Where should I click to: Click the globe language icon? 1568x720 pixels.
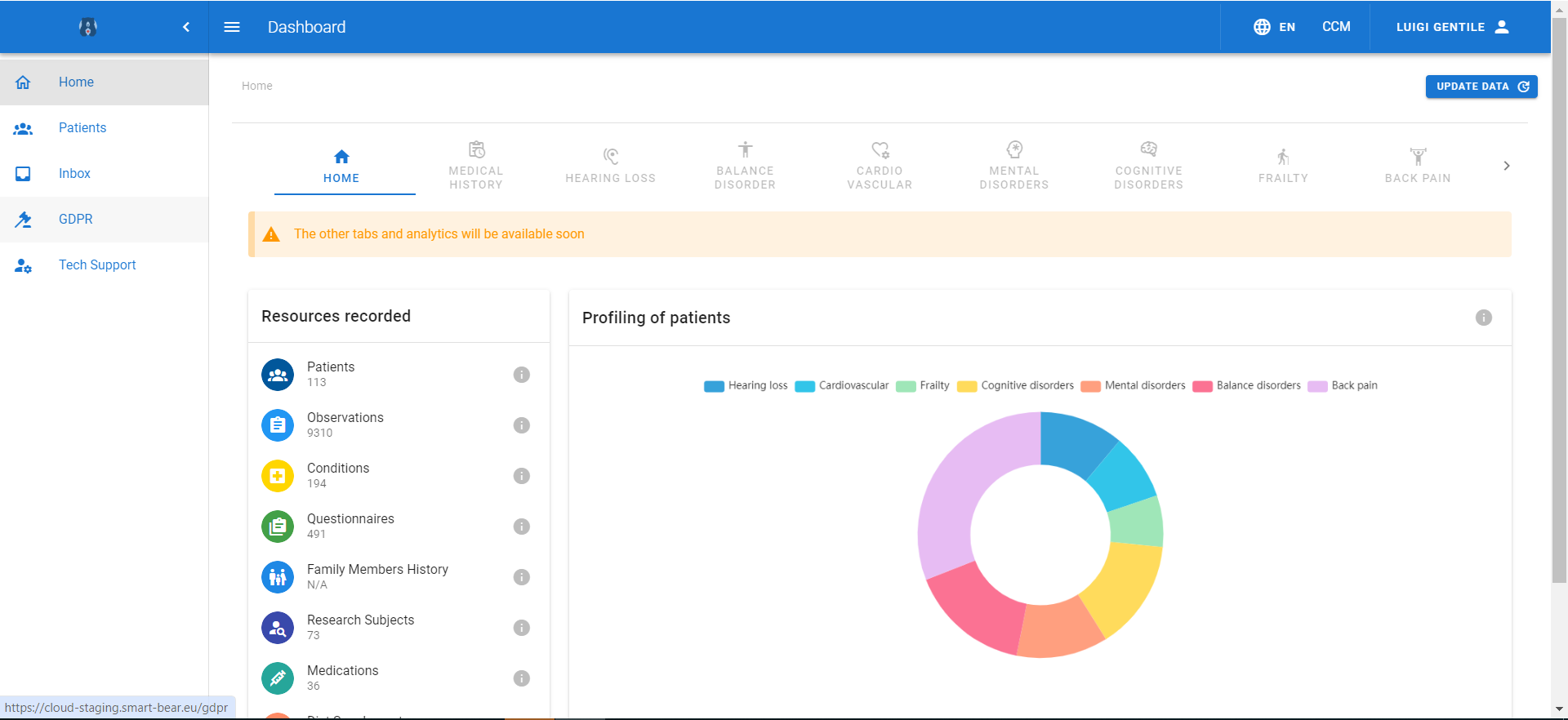point(1262,27)
